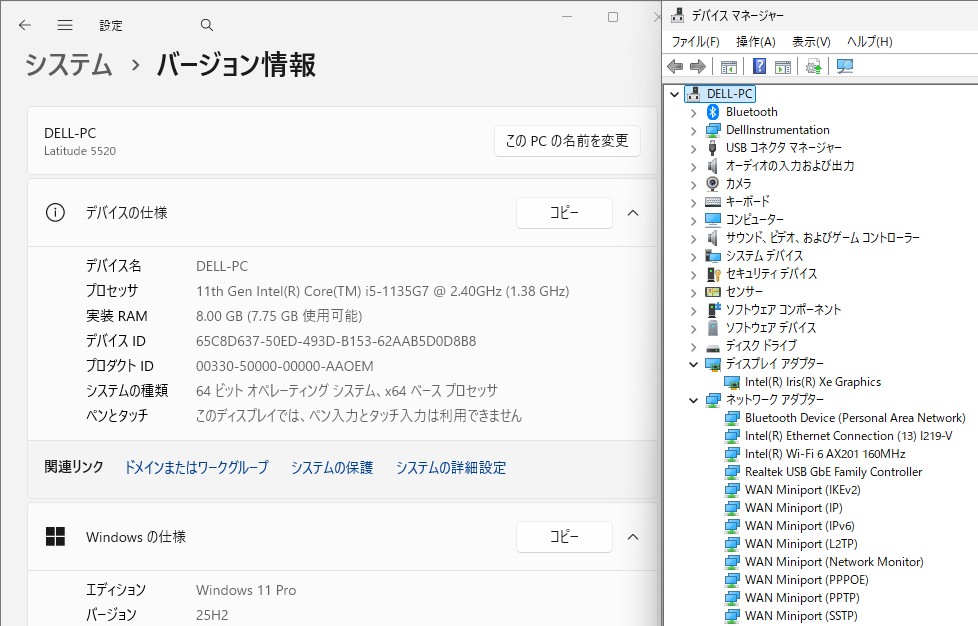Collapse the デバイスの仕様 section chevron
This screenshot has width=978, height=626.
632,213
